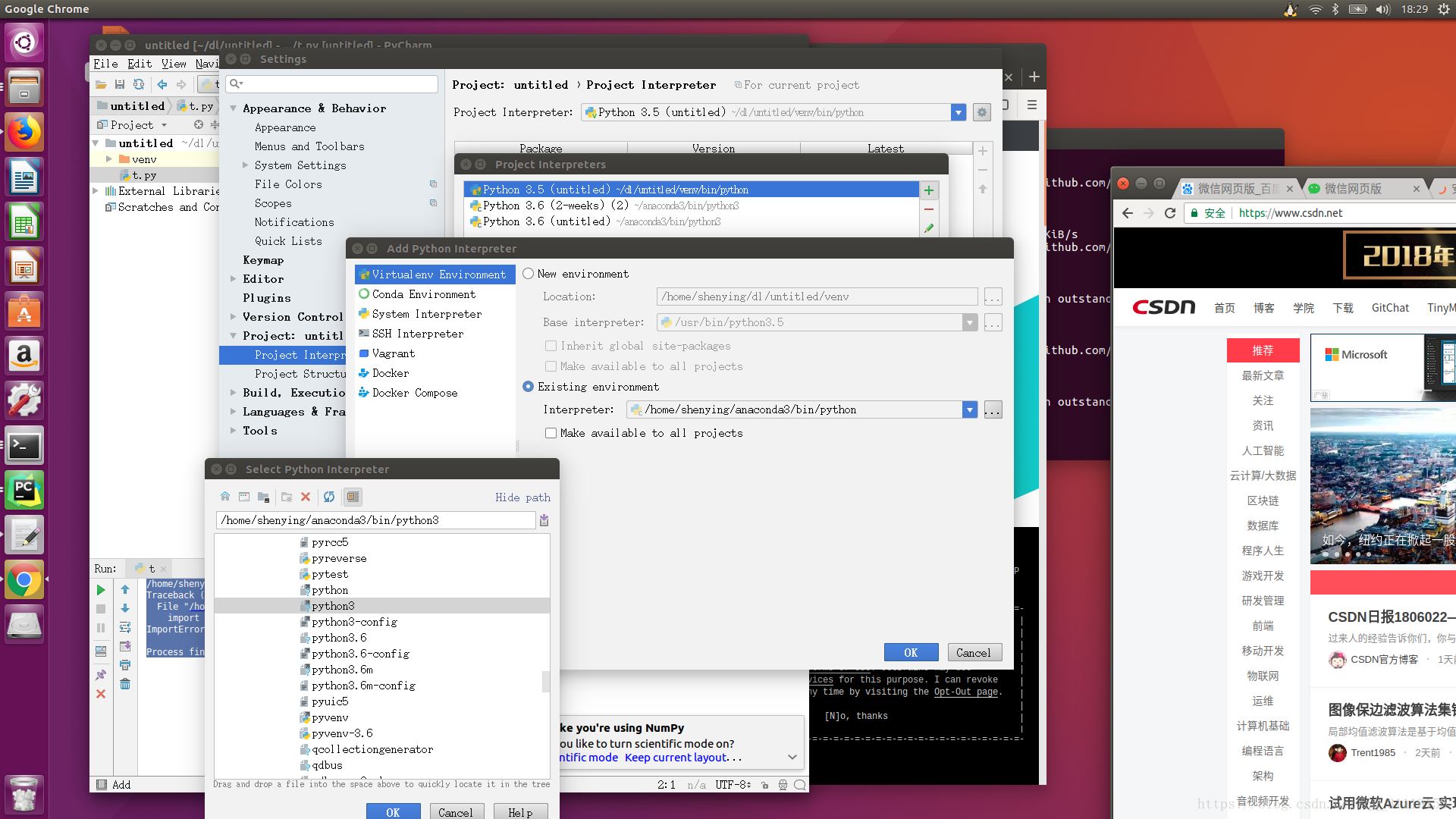Click the green plus to add interpreter
Screen dimensions: 1456x819
tap(928, 190)
